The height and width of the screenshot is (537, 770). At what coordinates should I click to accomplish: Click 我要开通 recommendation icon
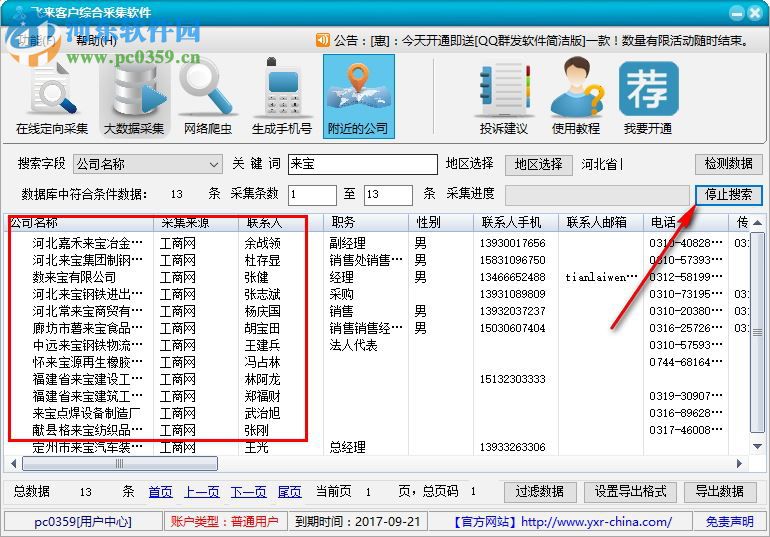648,98
